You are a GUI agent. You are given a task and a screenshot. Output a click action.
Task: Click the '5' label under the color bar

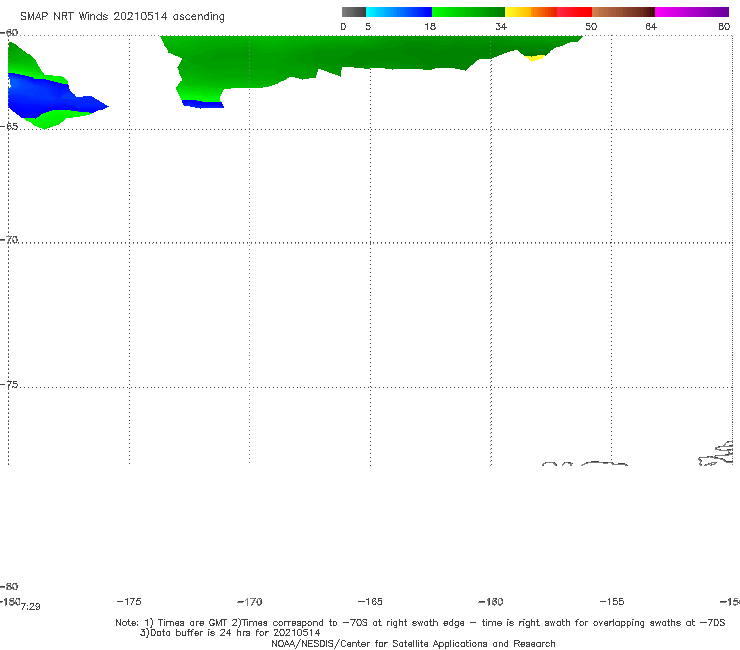click(x=368, y=26)
